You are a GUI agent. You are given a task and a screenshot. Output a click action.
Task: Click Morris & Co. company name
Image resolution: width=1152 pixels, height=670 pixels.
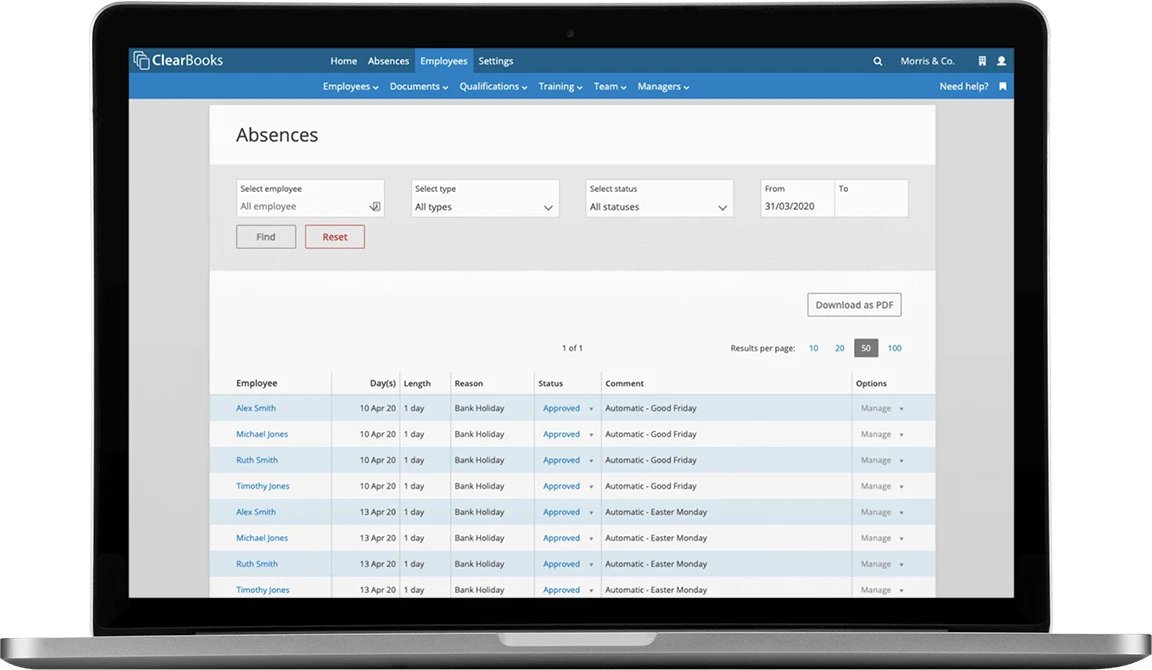928,61
